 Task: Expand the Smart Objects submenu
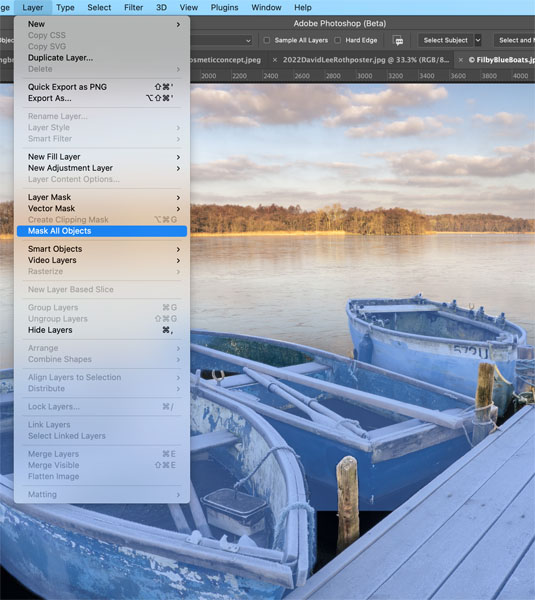pyautogui.click(x=102, y=249)
